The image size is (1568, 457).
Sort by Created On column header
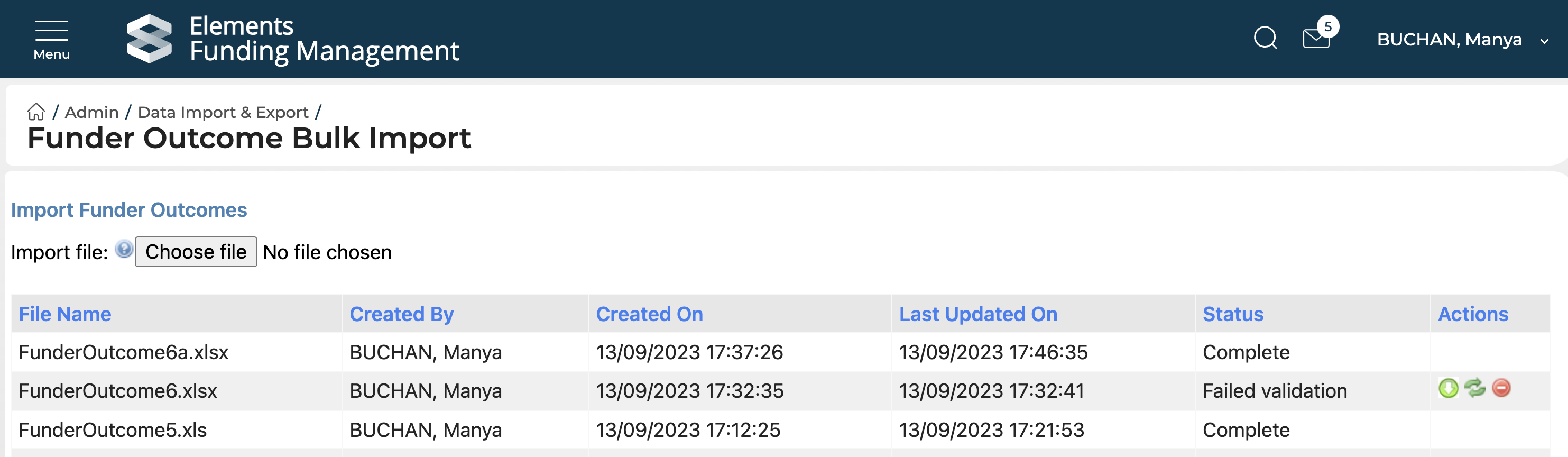649,314
